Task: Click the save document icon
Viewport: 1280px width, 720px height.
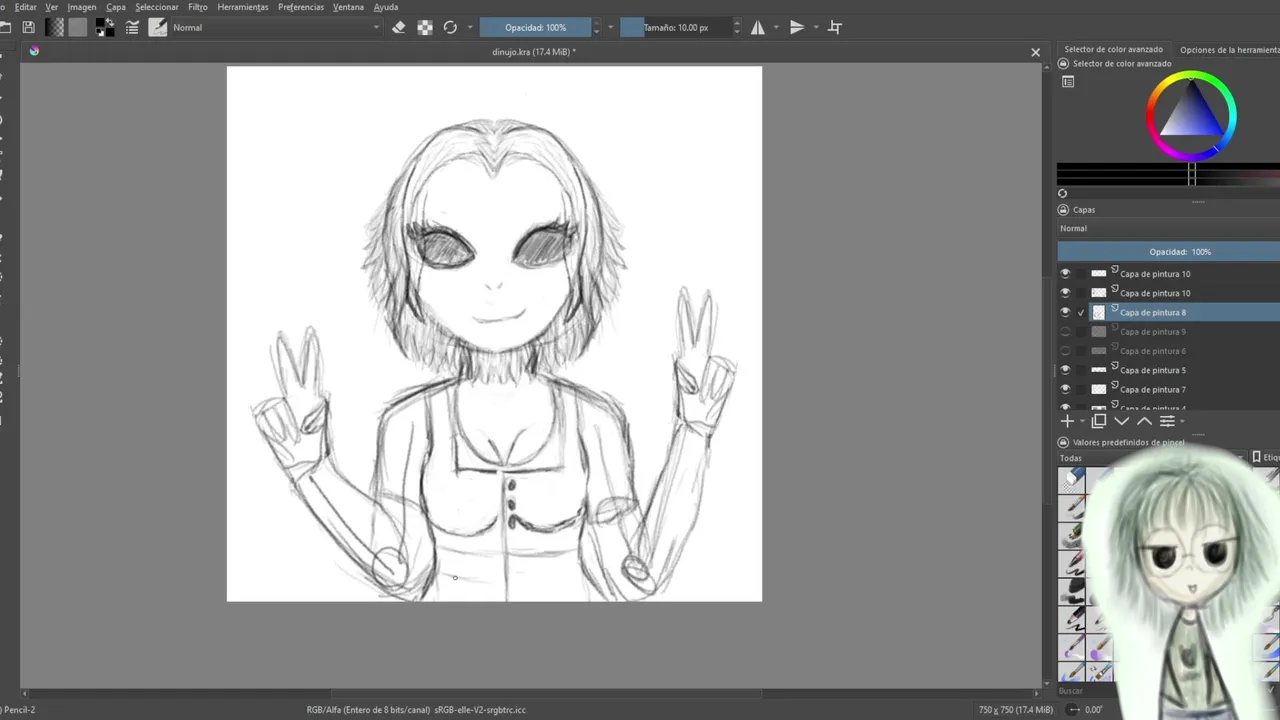Action: 28,28
